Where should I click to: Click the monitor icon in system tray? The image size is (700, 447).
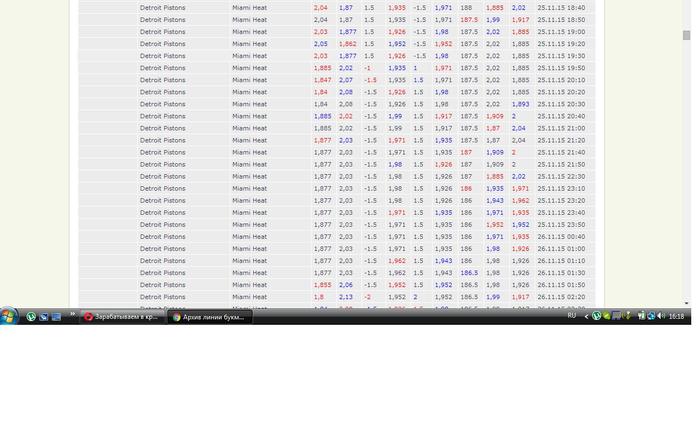point(617,316)
